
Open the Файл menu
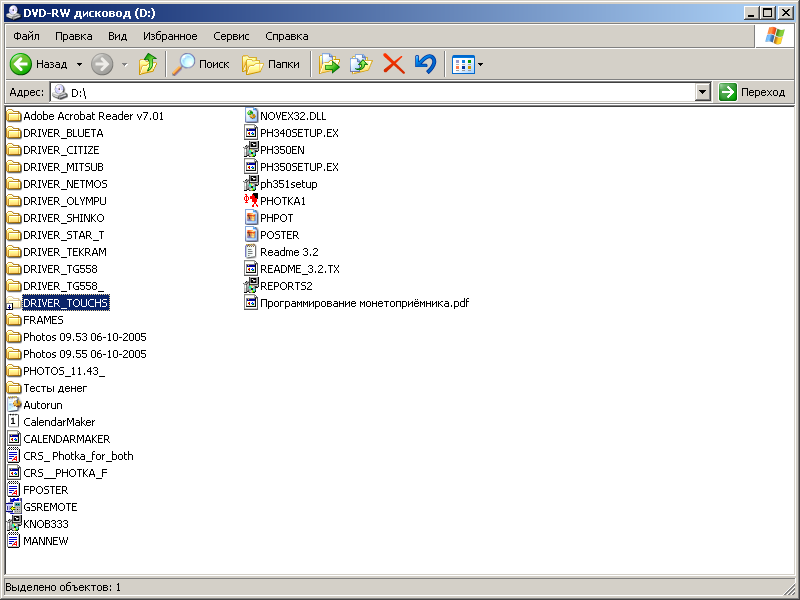point(27,36)
